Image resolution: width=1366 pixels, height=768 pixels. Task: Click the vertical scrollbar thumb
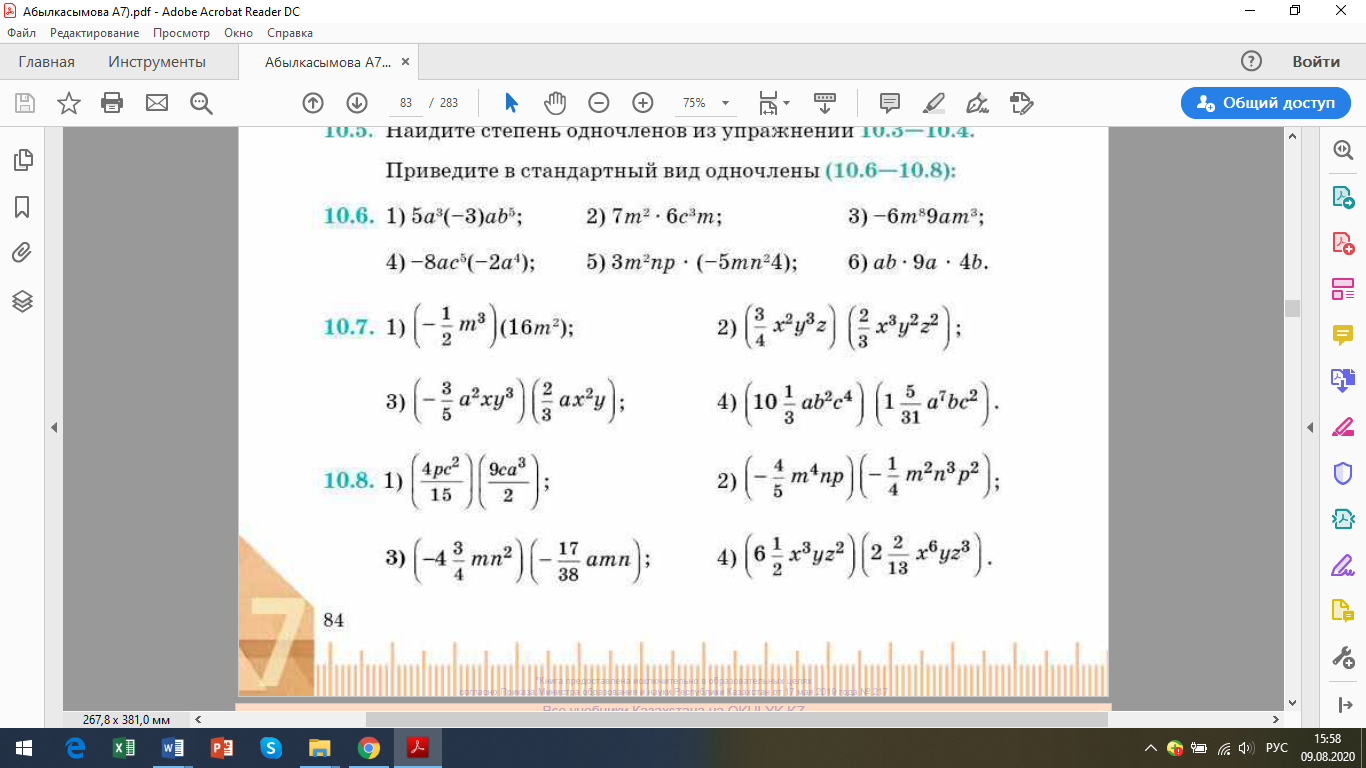[x=1291, y=308]
